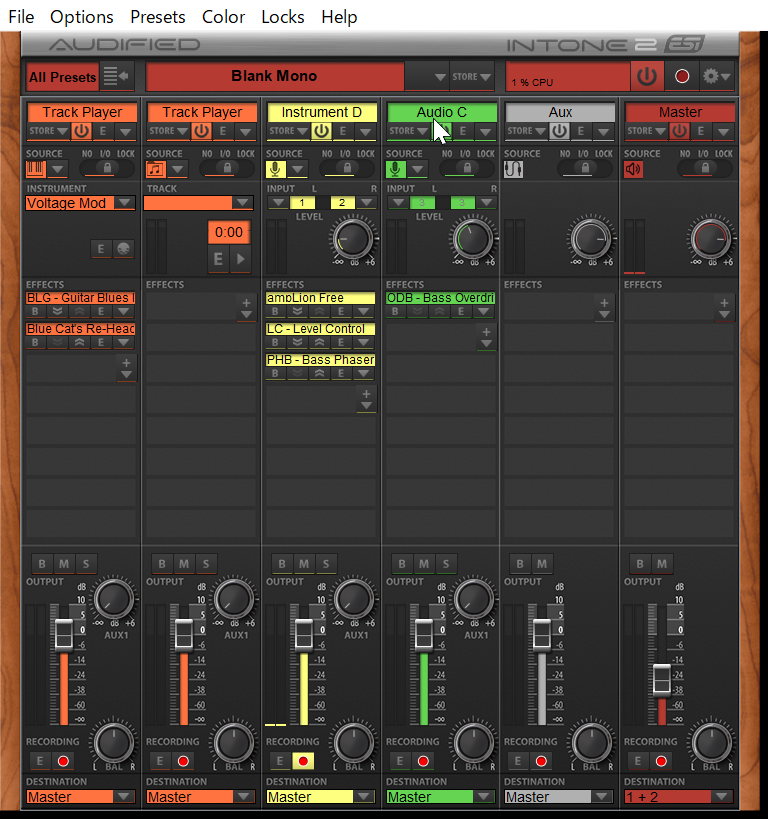Toggle power on Aux channel
This screenshot has width=768, height=819.
559,131
